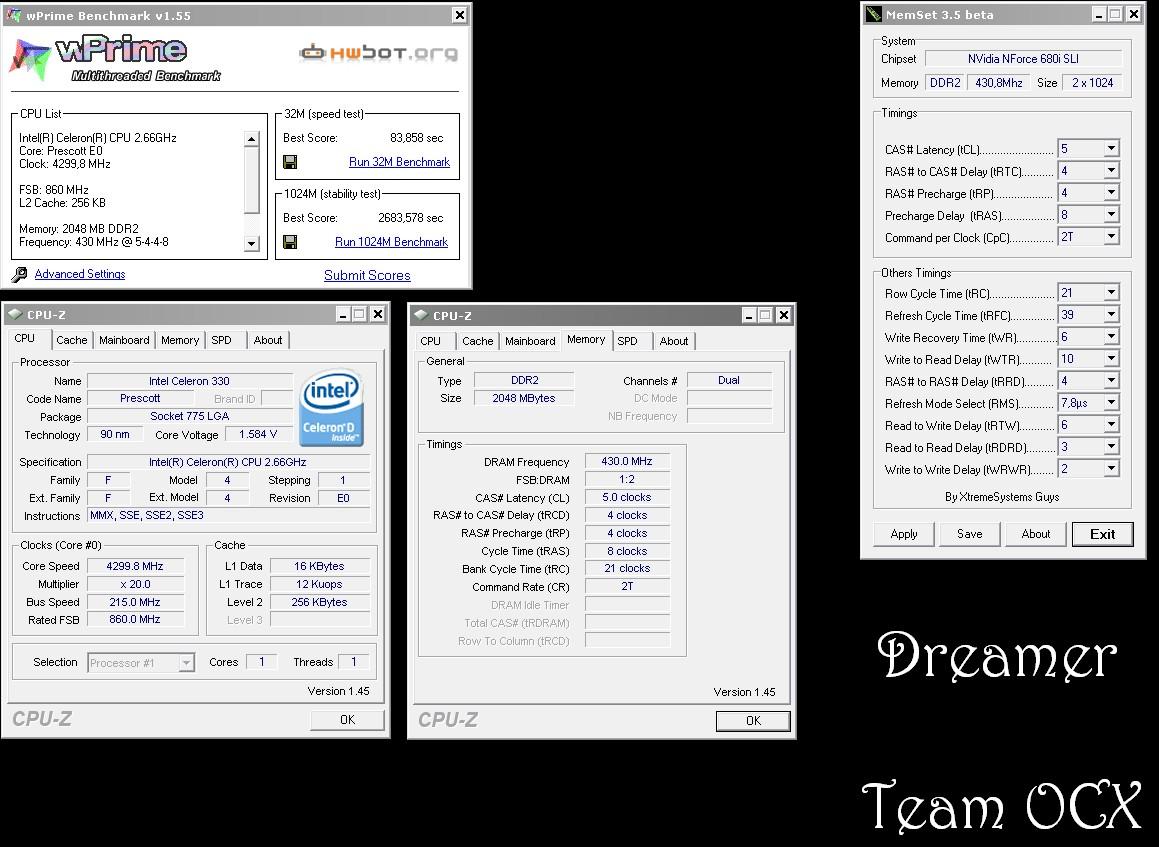
Task: Click the 2683,578 sec best score
Action: coord(410,218)
